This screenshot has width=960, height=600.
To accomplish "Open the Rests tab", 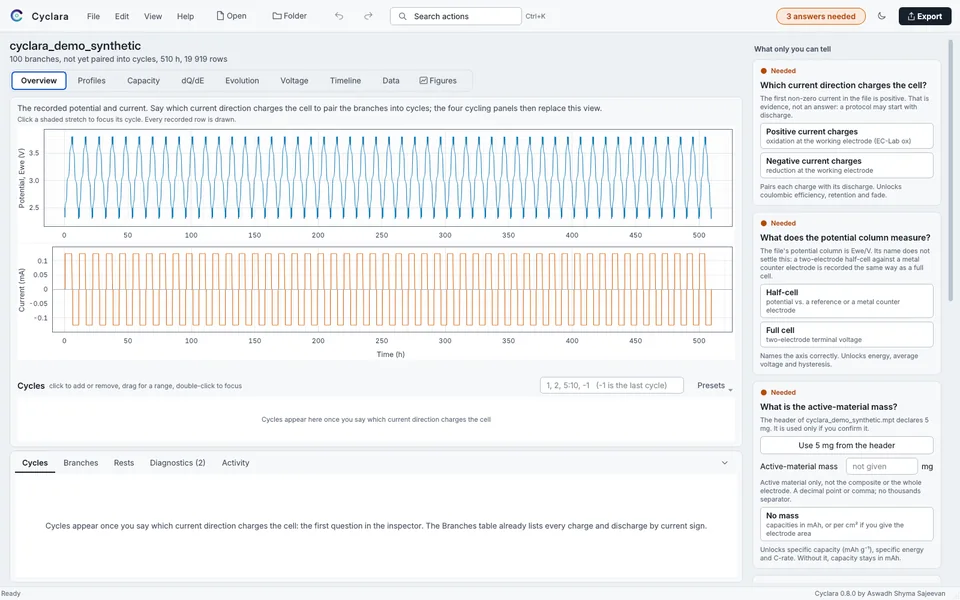I will click(124, 463).
